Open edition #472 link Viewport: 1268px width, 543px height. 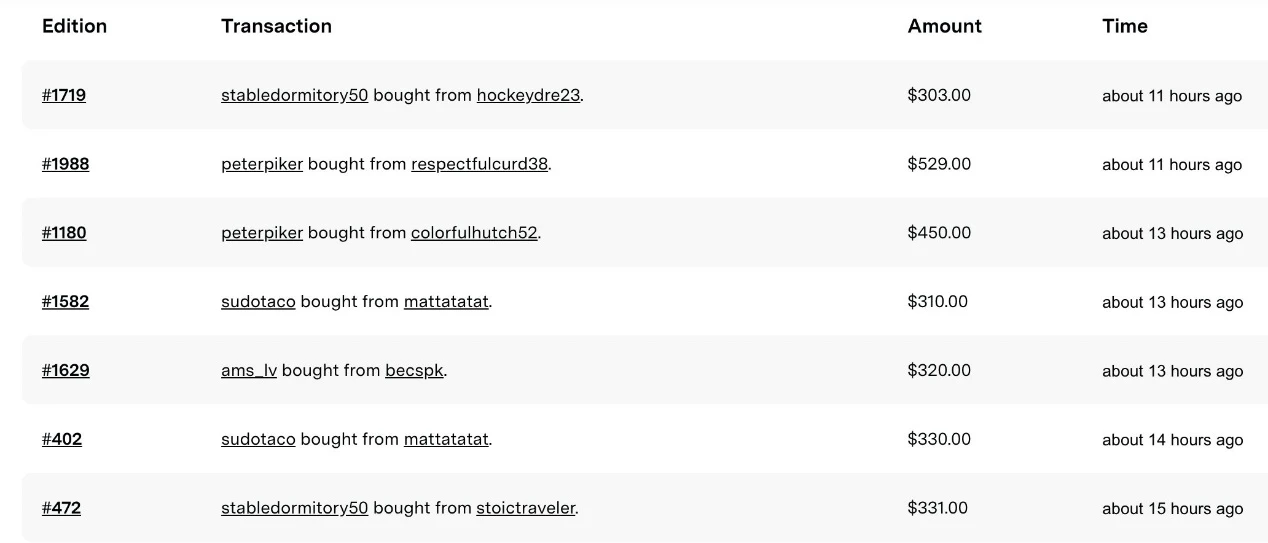(61, 508)
